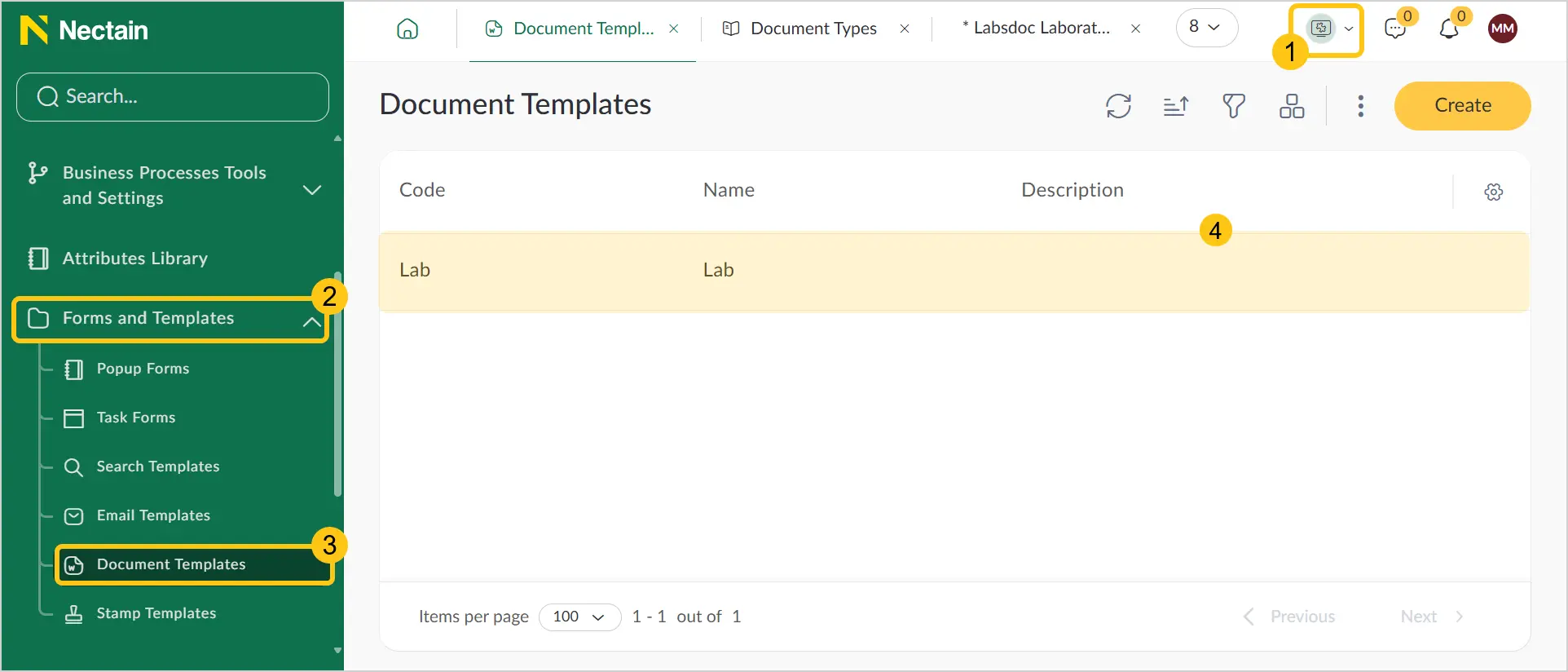1568x672 pixels.
Task: Open table column settings gear
Action: tap(1493, 192)
